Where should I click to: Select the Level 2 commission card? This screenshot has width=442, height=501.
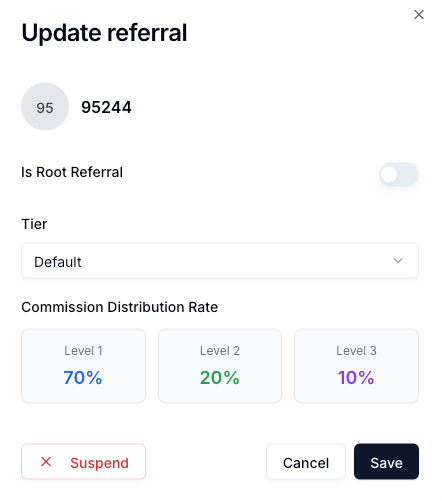click(x=220, y=366)
